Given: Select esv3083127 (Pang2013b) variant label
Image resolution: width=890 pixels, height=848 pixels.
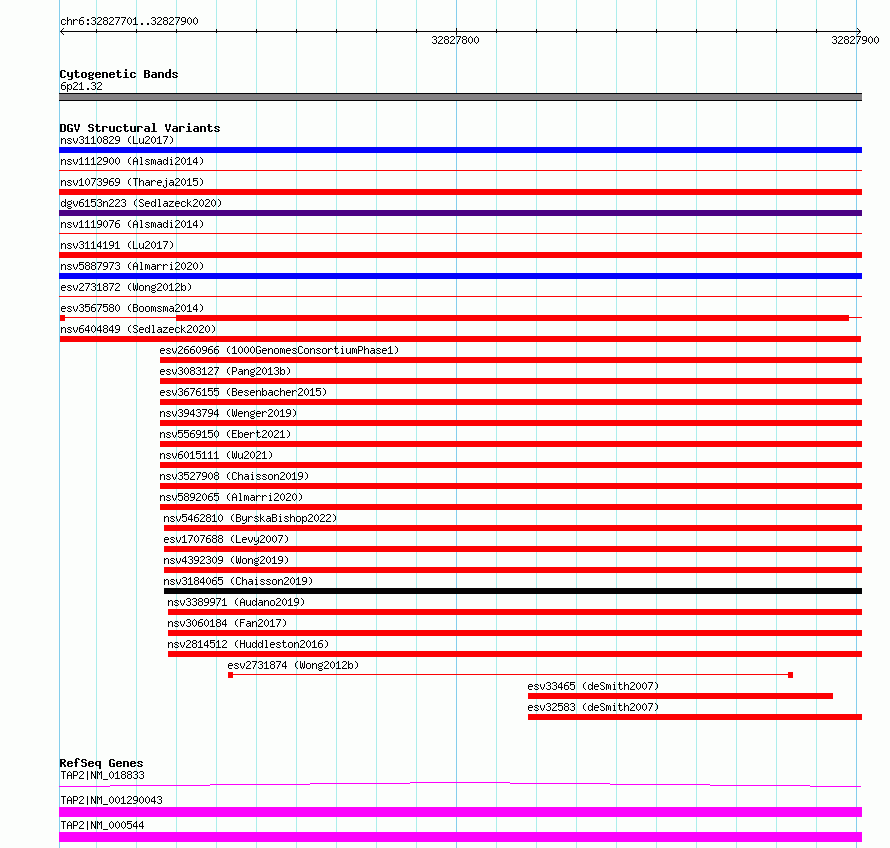Looking at the screenshot, I should [x=225, y=371].
